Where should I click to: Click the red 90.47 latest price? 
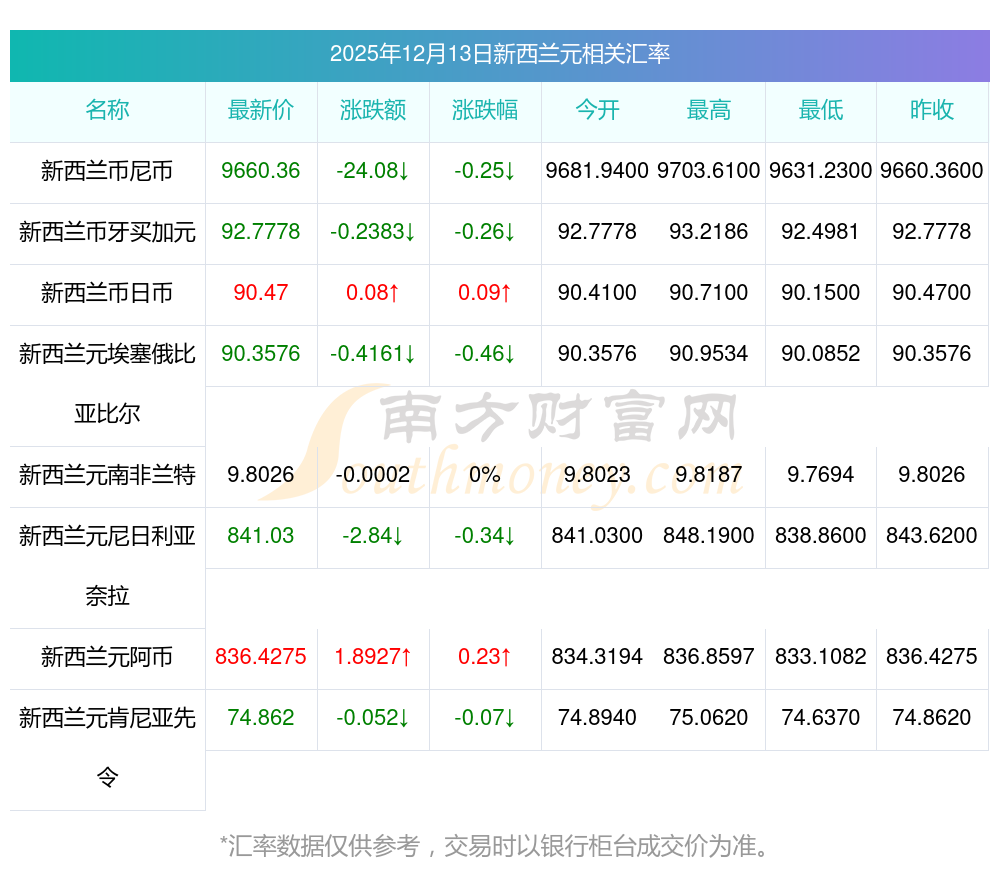pyautogui.click(x=261, y=293)
